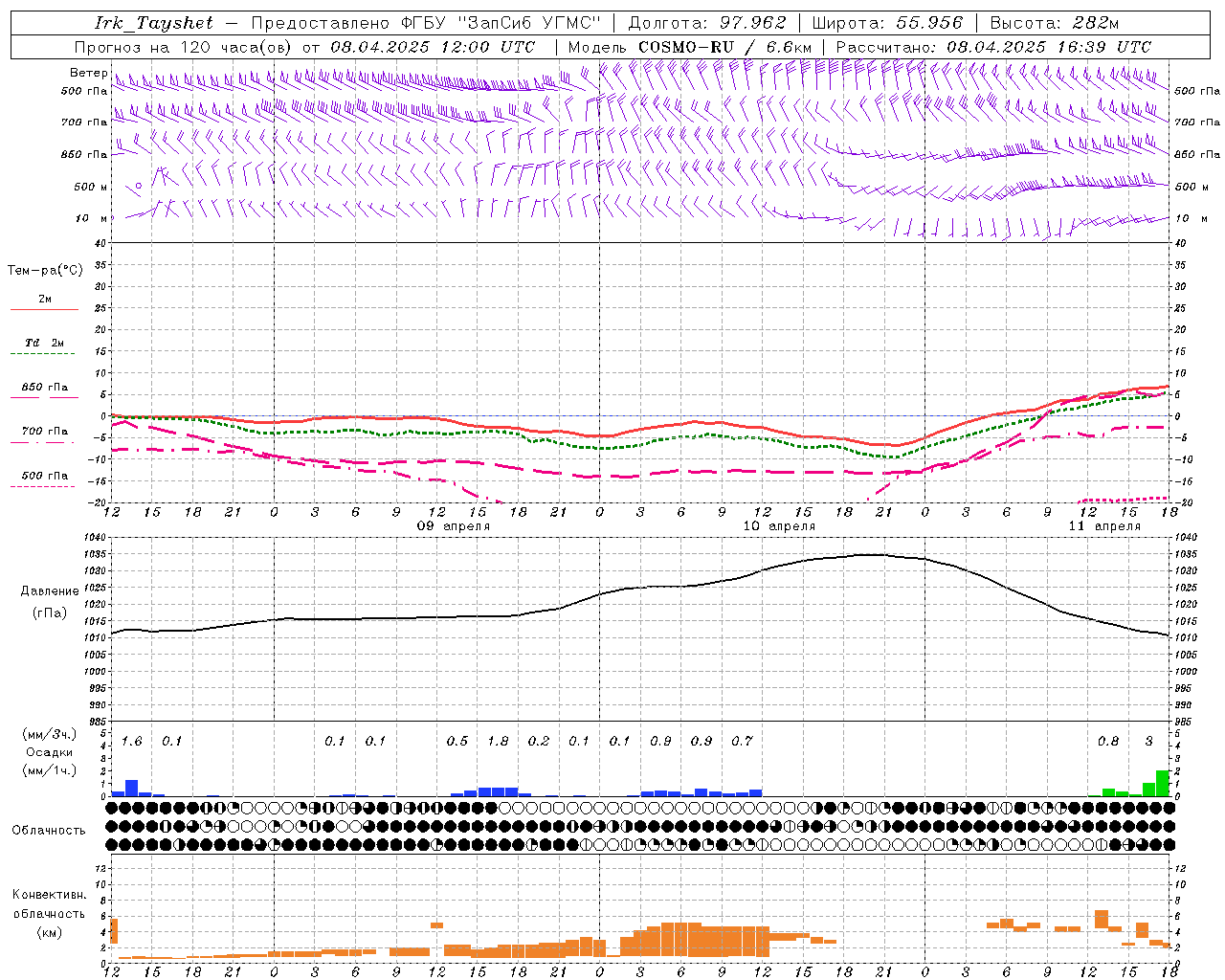Select the (мм/3ч.) precipitation unit label
1225x980 pixels.
click(49, 734)
